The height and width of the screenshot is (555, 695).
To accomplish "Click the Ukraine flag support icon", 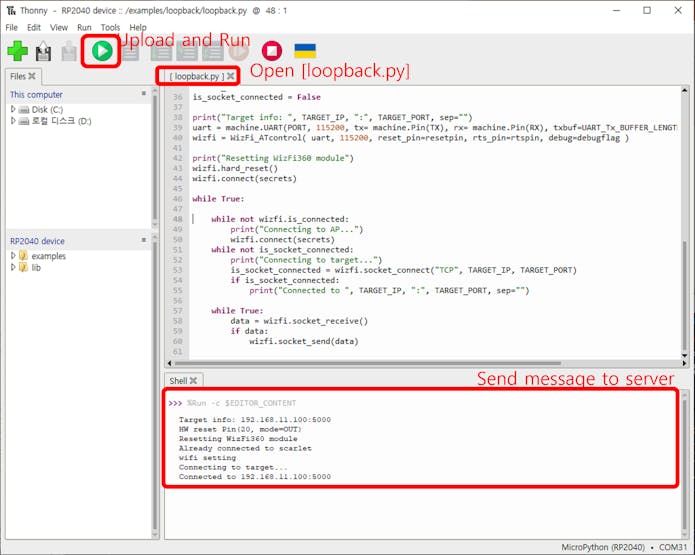I will tap(305, 51).
